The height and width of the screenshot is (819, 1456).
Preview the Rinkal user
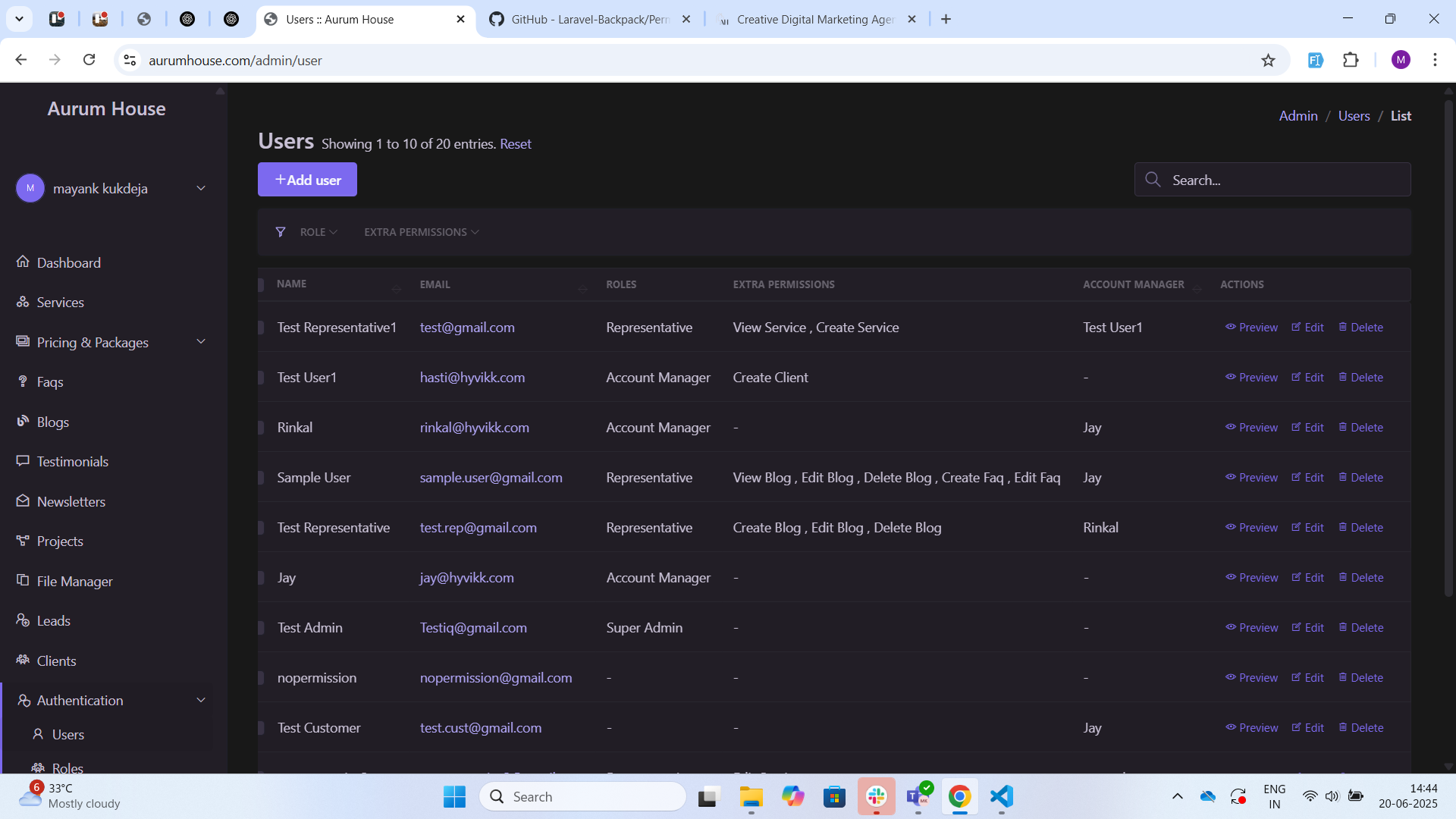[1251, 428]
